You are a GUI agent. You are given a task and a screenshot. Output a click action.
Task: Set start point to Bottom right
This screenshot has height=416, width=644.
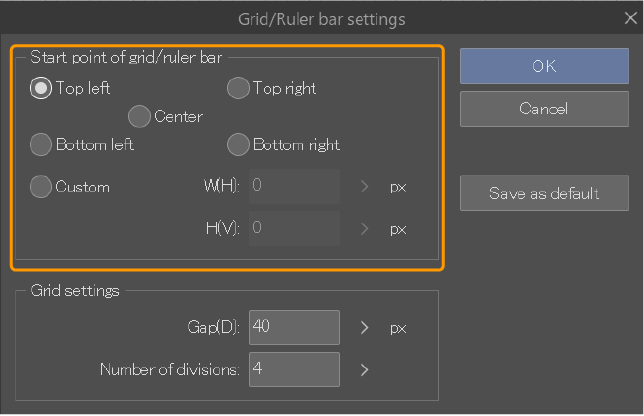(x=238, y=145)
